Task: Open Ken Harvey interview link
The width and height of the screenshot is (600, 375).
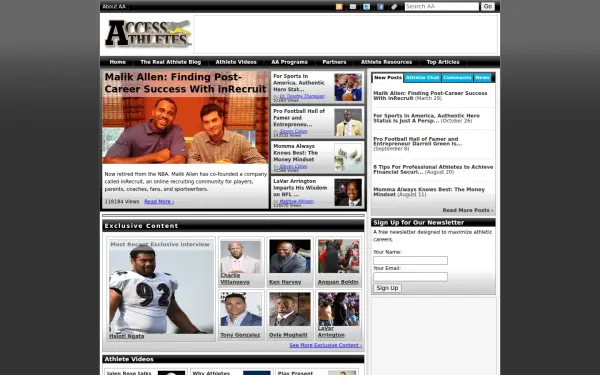Action: pos(285,282)
